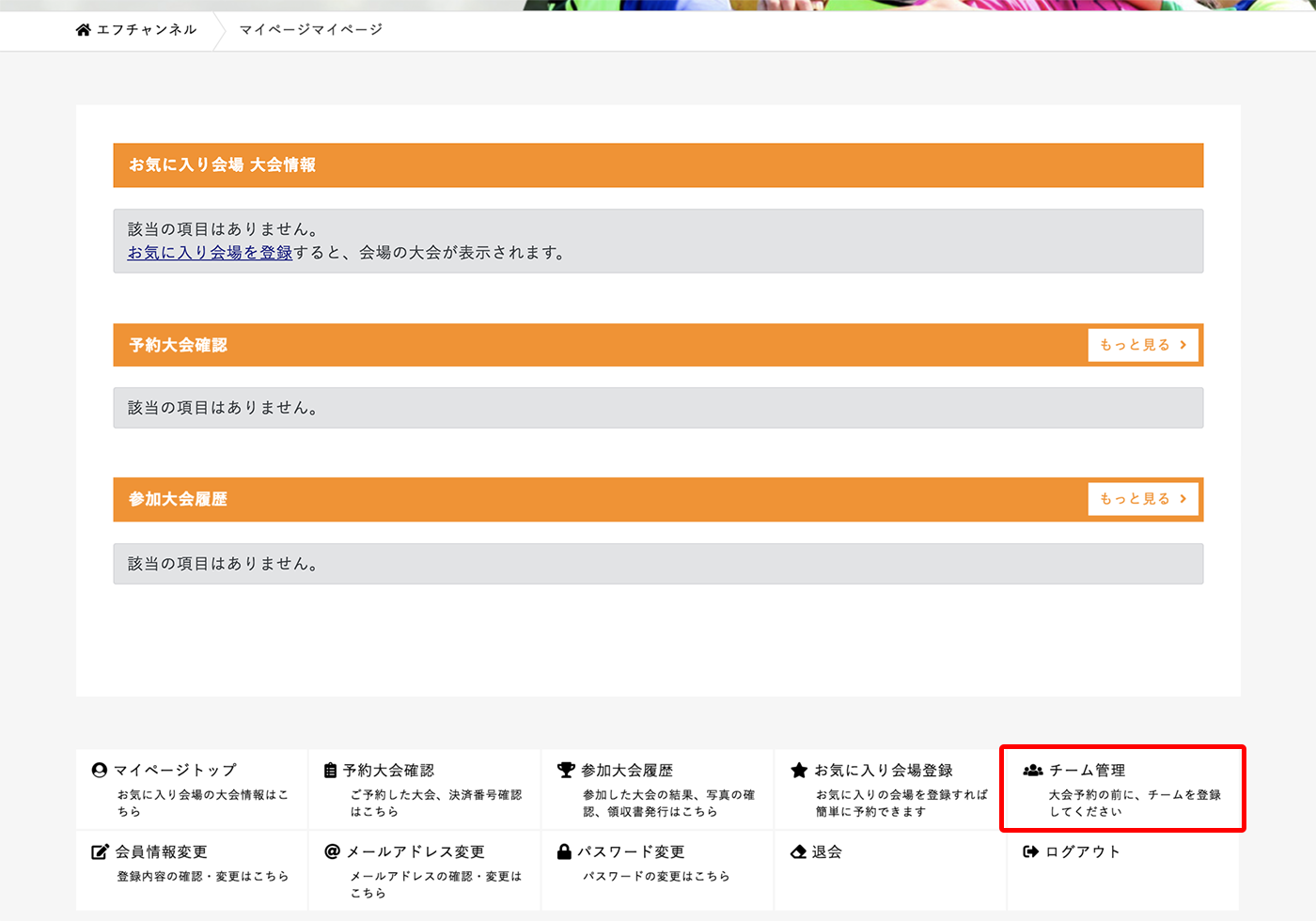Image resolution: width=1316 pixels, height=921 pixels.
Task: Open チーム管理 menu title text
Action: [1087, 770]
